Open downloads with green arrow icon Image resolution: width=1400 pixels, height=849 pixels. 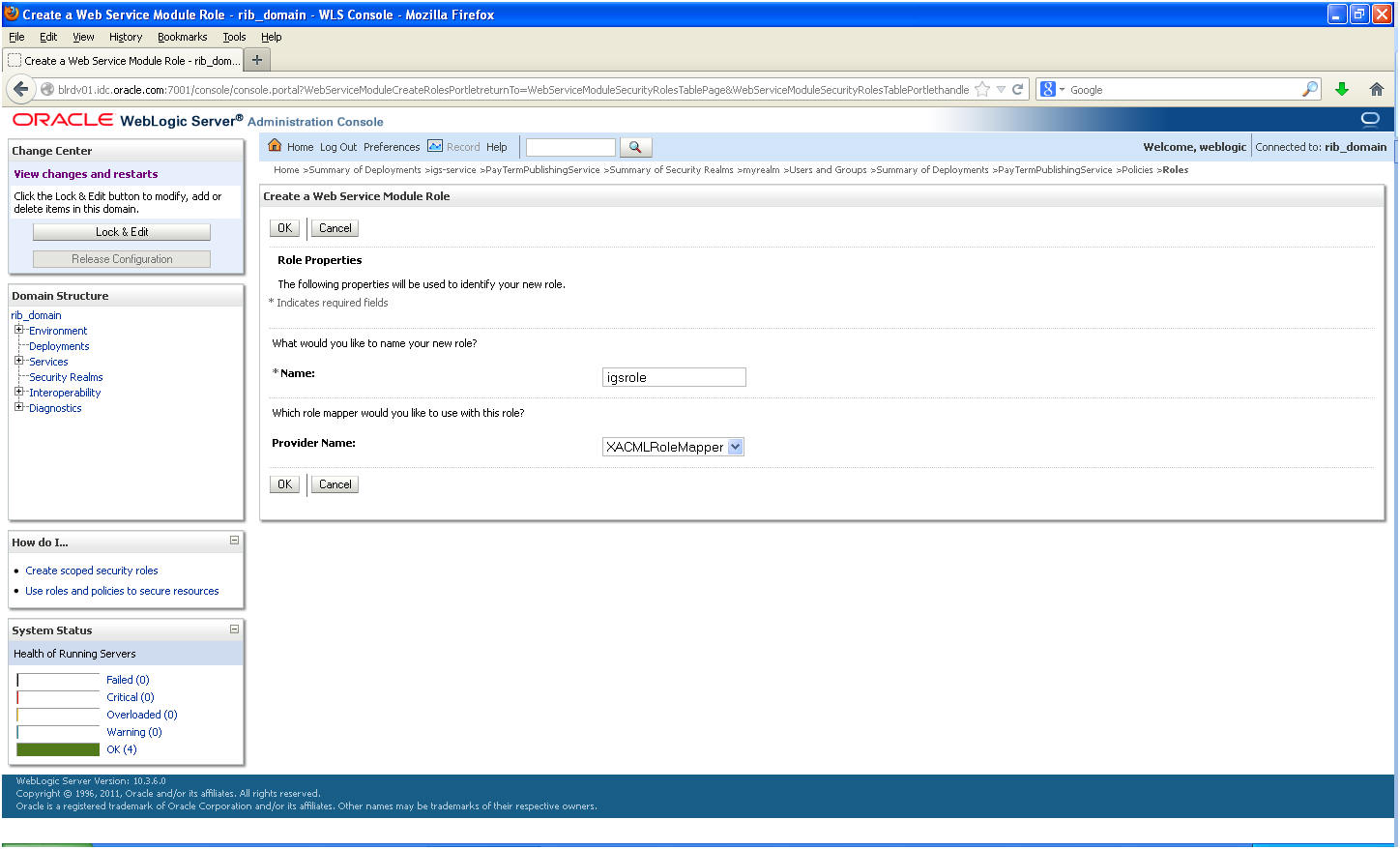[x=1342, y=89]
